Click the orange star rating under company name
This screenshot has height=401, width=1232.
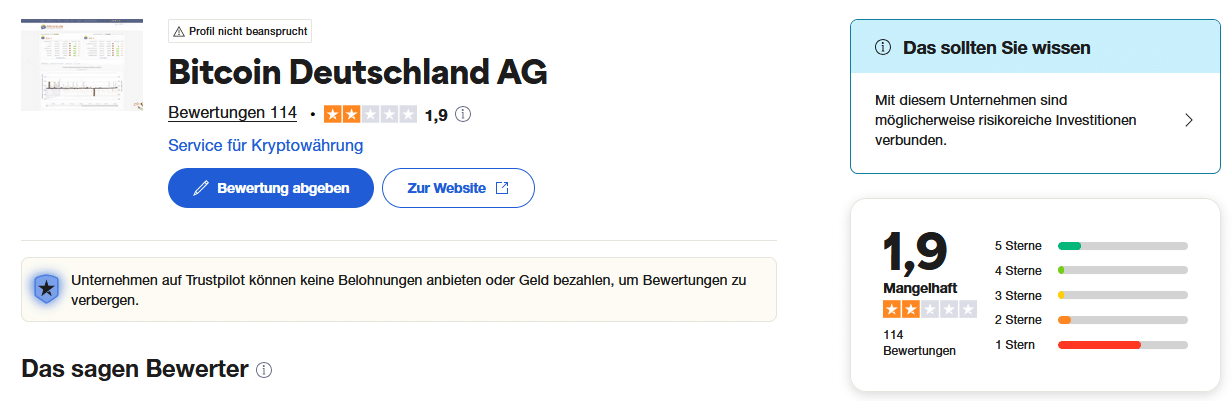click(x=370, y=115)
